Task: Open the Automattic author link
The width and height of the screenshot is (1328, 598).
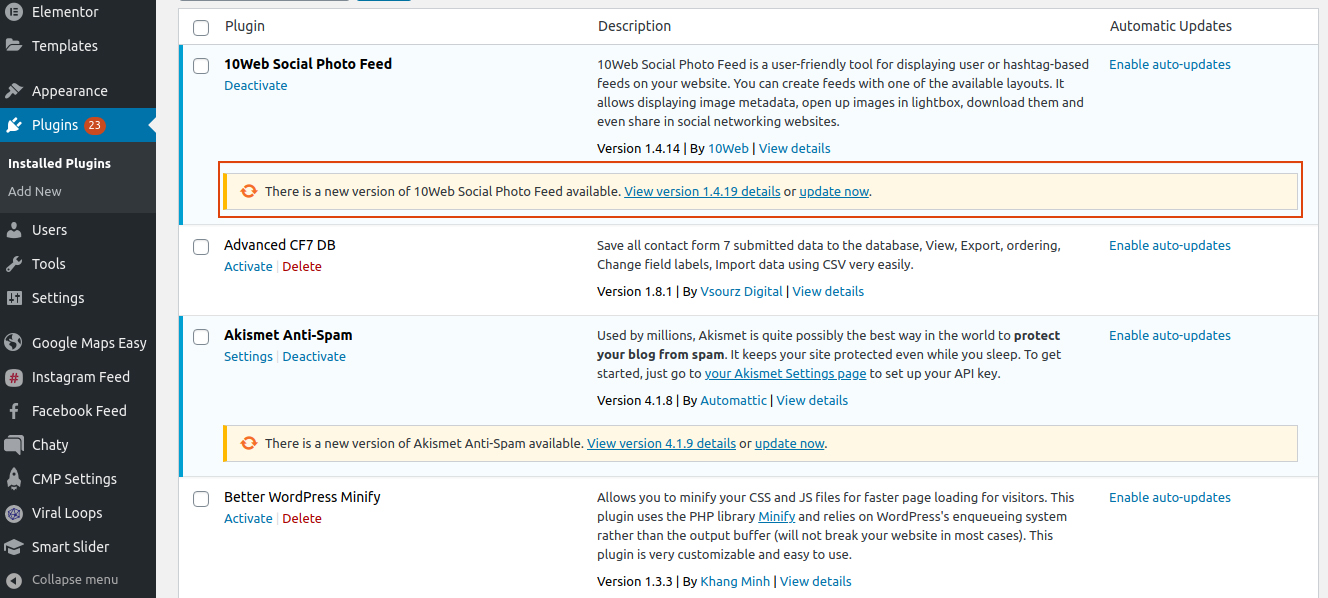Action: pyautogui.click(x=734, y=400)
